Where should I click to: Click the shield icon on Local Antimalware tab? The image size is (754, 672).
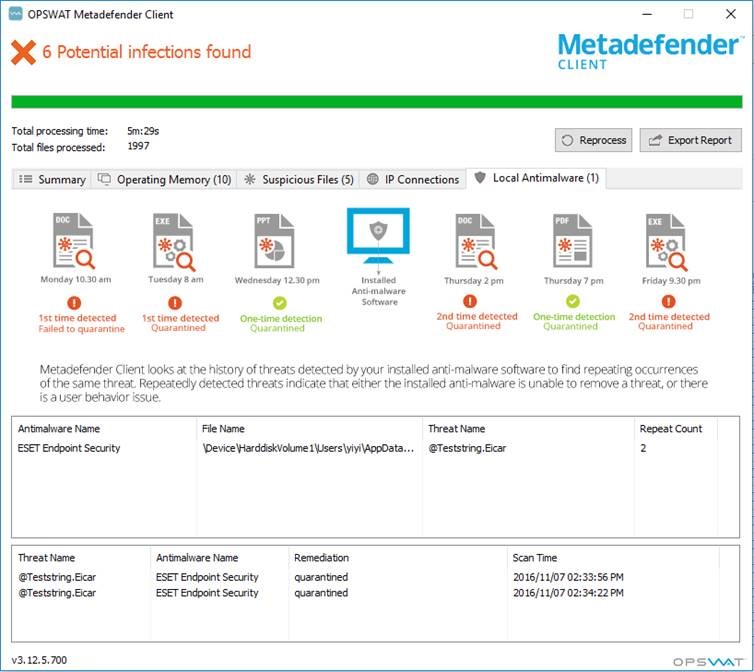(479, 178)
